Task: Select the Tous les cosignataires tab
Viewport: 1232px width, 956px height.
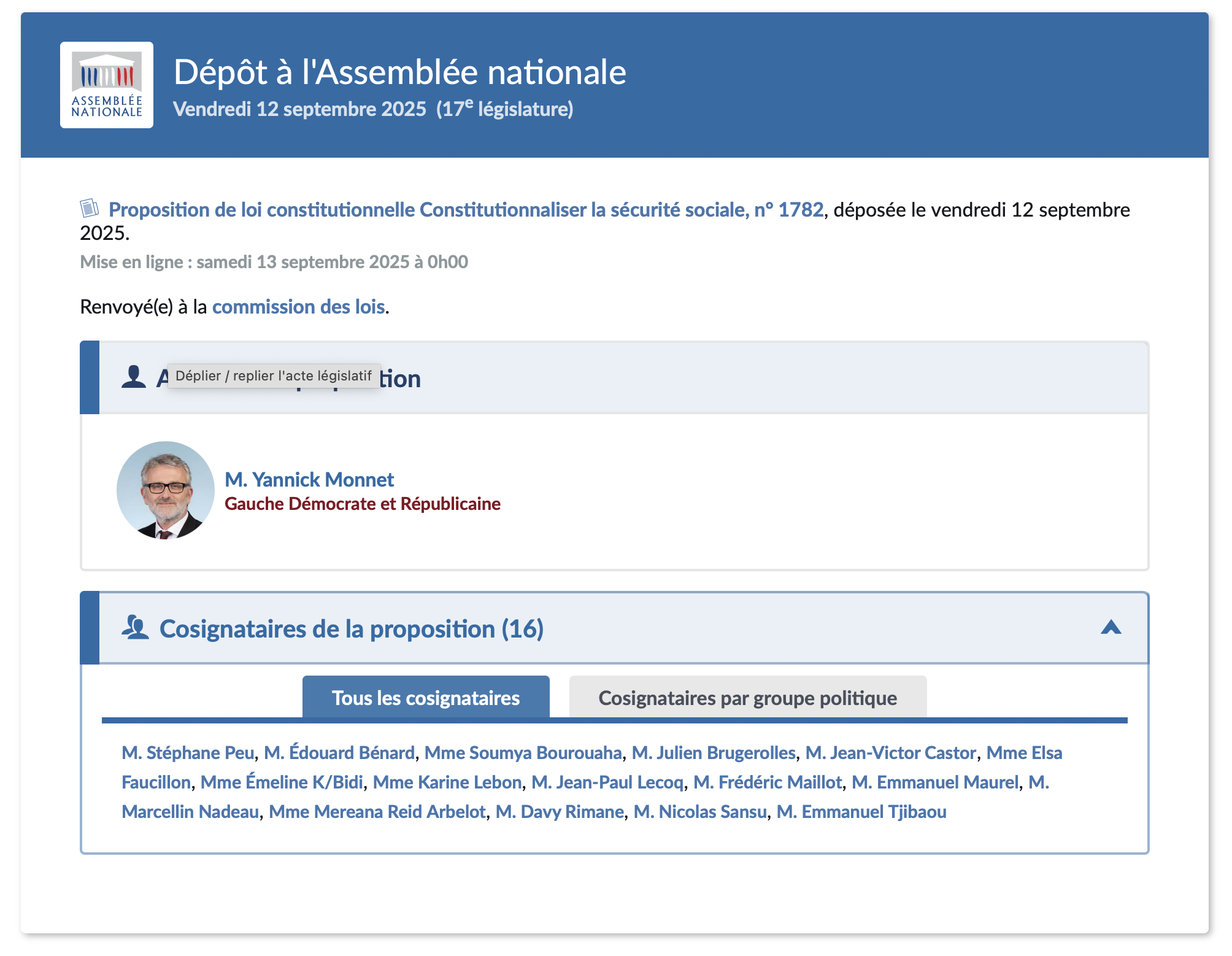Action: coord(426,698)
